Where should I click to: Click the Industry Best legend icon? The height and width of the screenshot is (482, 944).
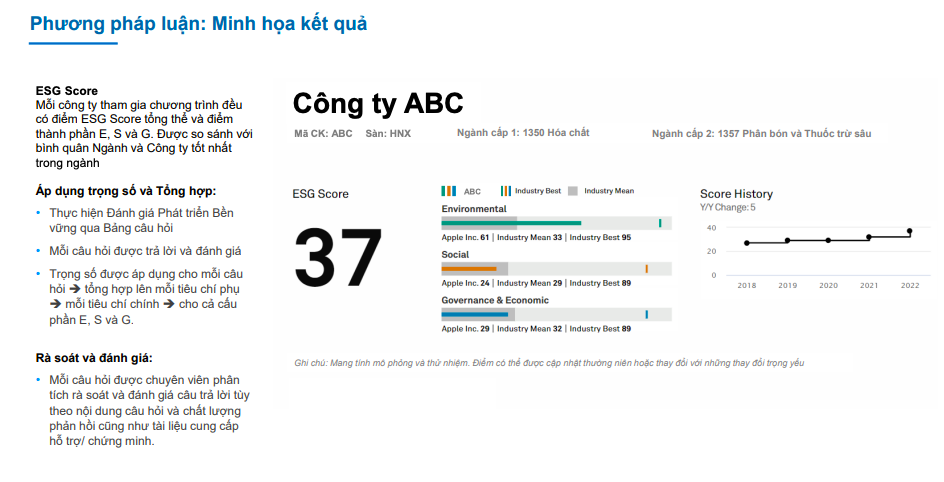pyautogui.click(x=506, y=191)
